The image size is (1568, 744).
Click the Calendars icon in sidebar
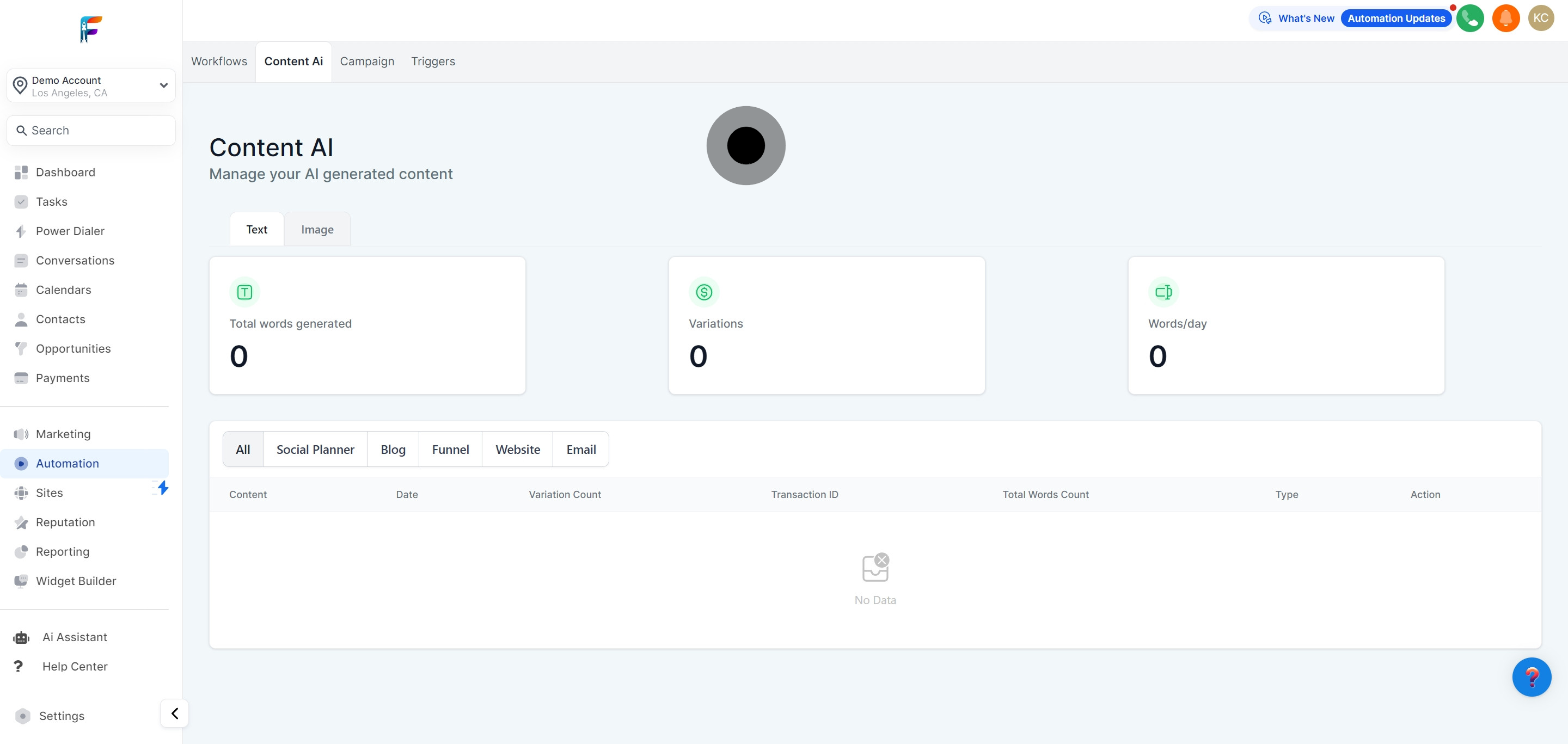21,290
